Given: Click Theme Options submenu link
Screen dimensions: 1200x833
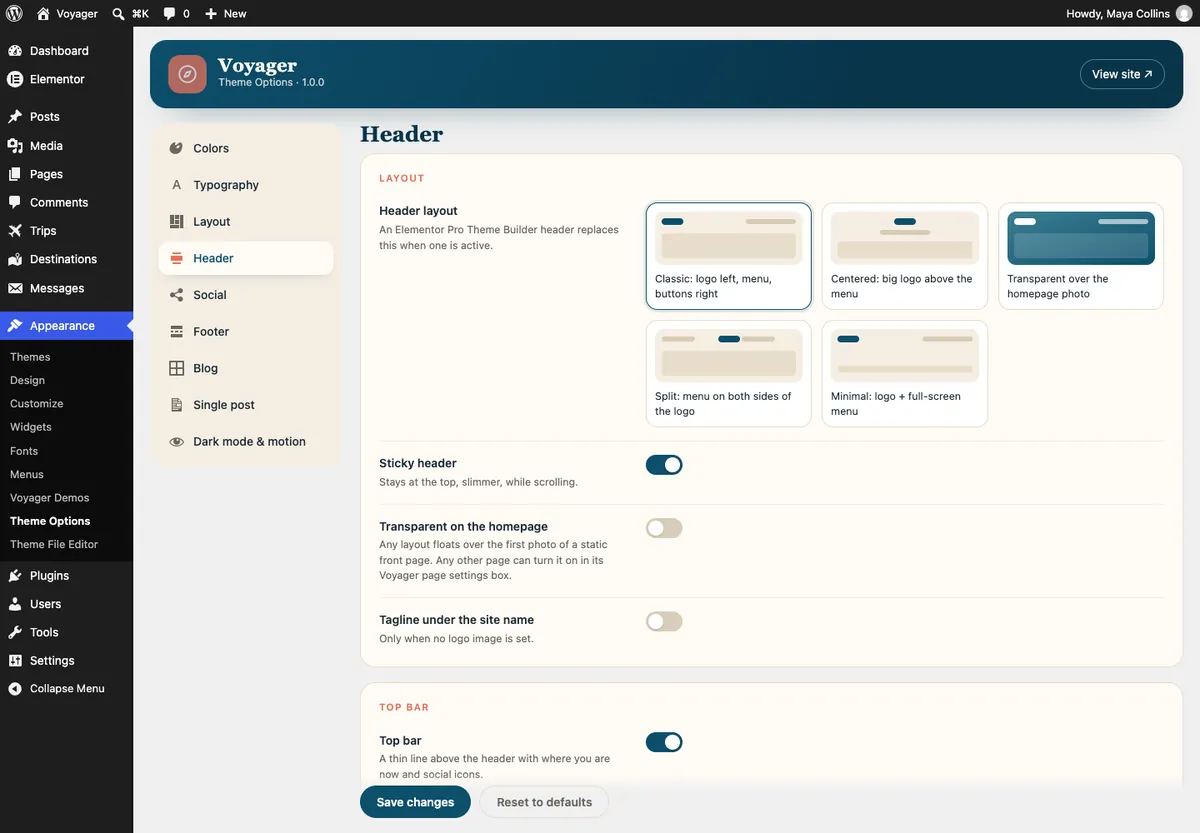Looking at the screenshot, I should 50,521.
